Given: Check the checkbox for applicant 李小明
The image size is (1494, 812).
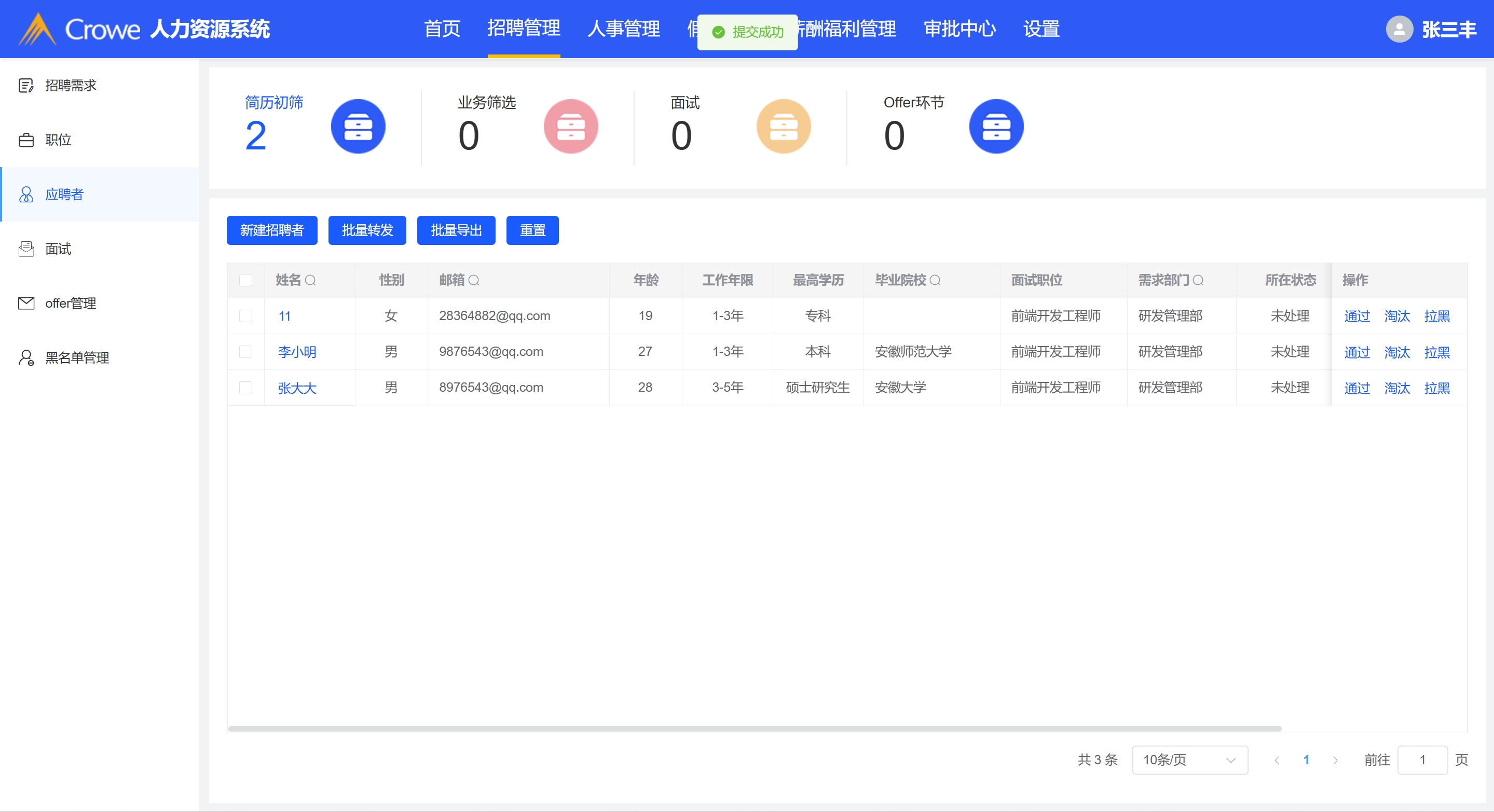Looking at the screenshot, I should (246, 352).
